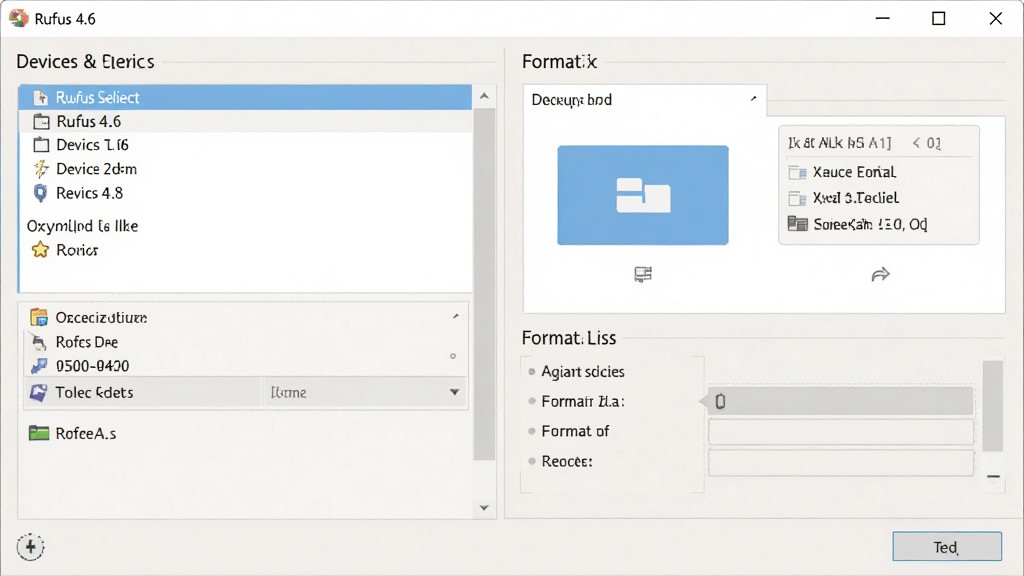Screen dimensions: 1024x576
Task: Click the icon next to Devics 1.f6
Action: coord(41,145)
